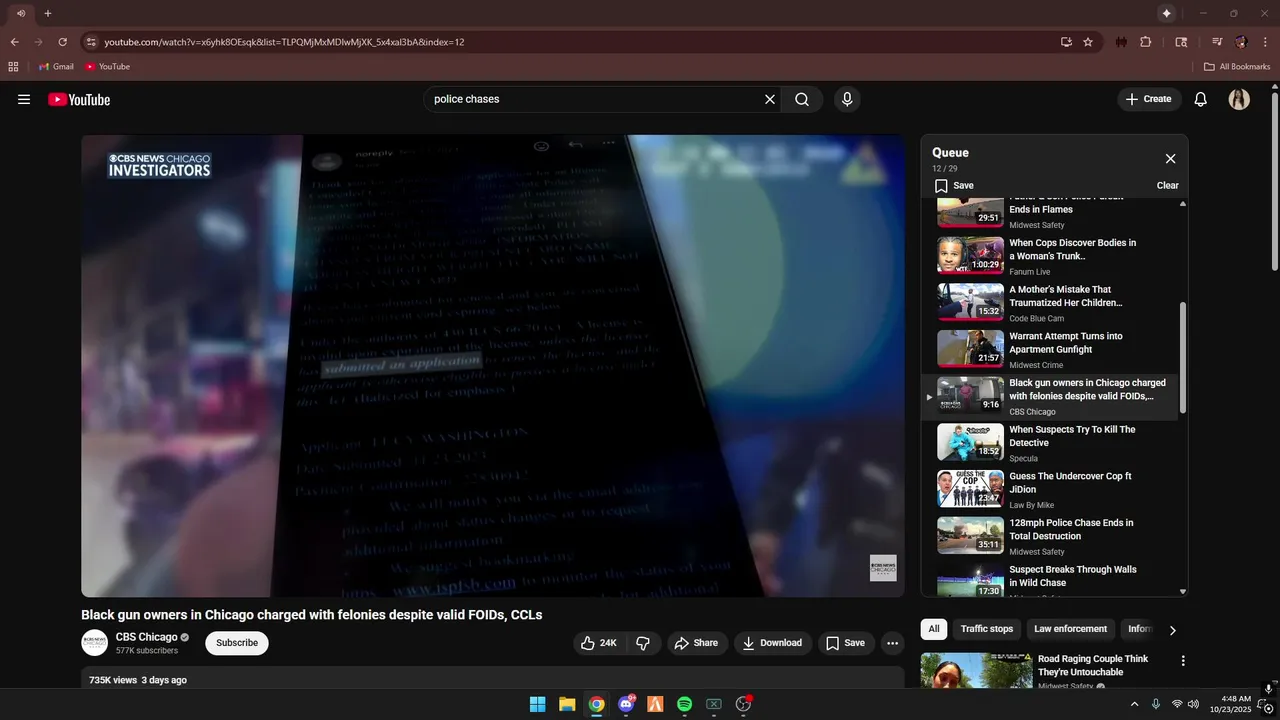Select the Traffic stops chip
This screenshot has height=720, width=1280.
point(987,629)
